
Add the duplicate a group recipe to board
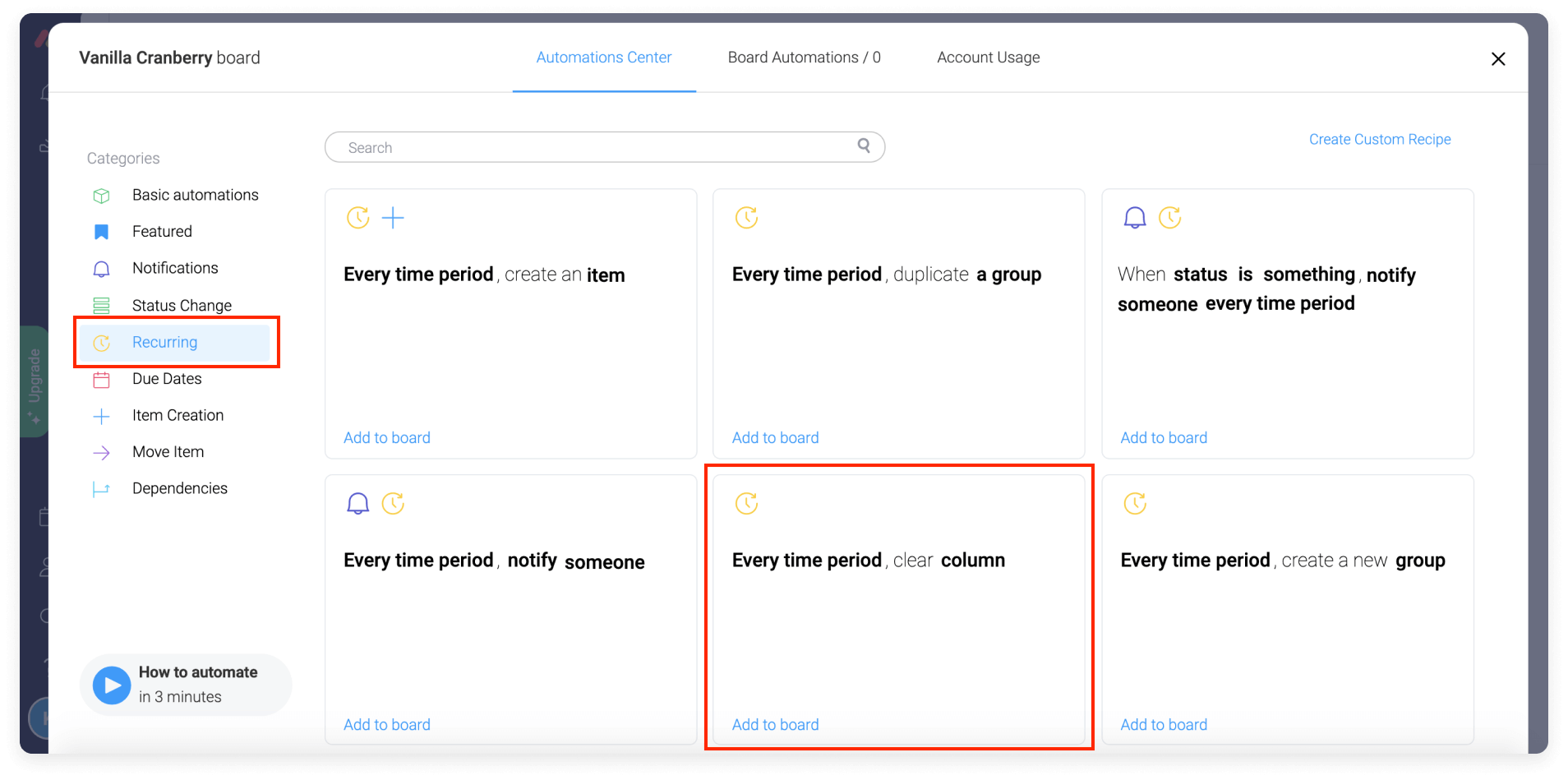(x=774, y=437)
